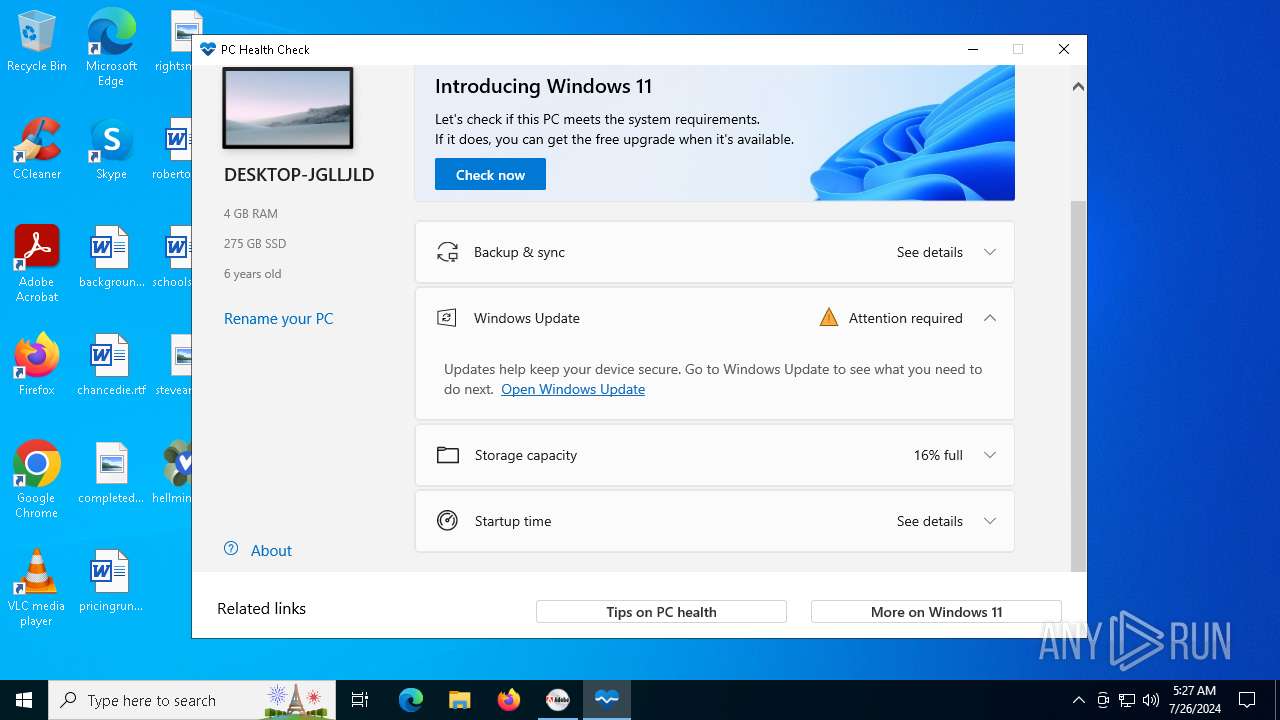
Task: Click the 16% full storage text
Action: (938, 455)
